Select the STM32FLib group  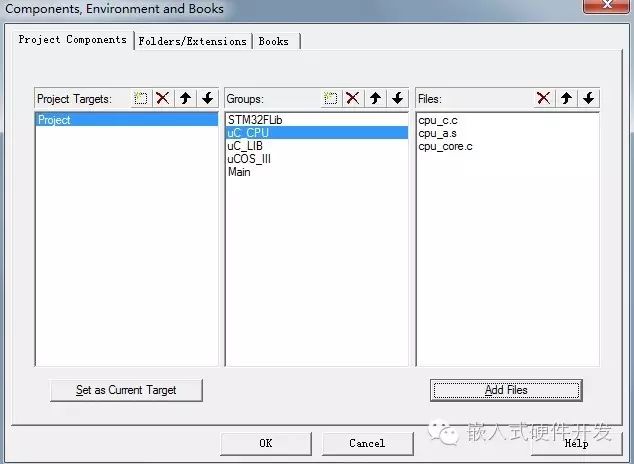(317, 120)
